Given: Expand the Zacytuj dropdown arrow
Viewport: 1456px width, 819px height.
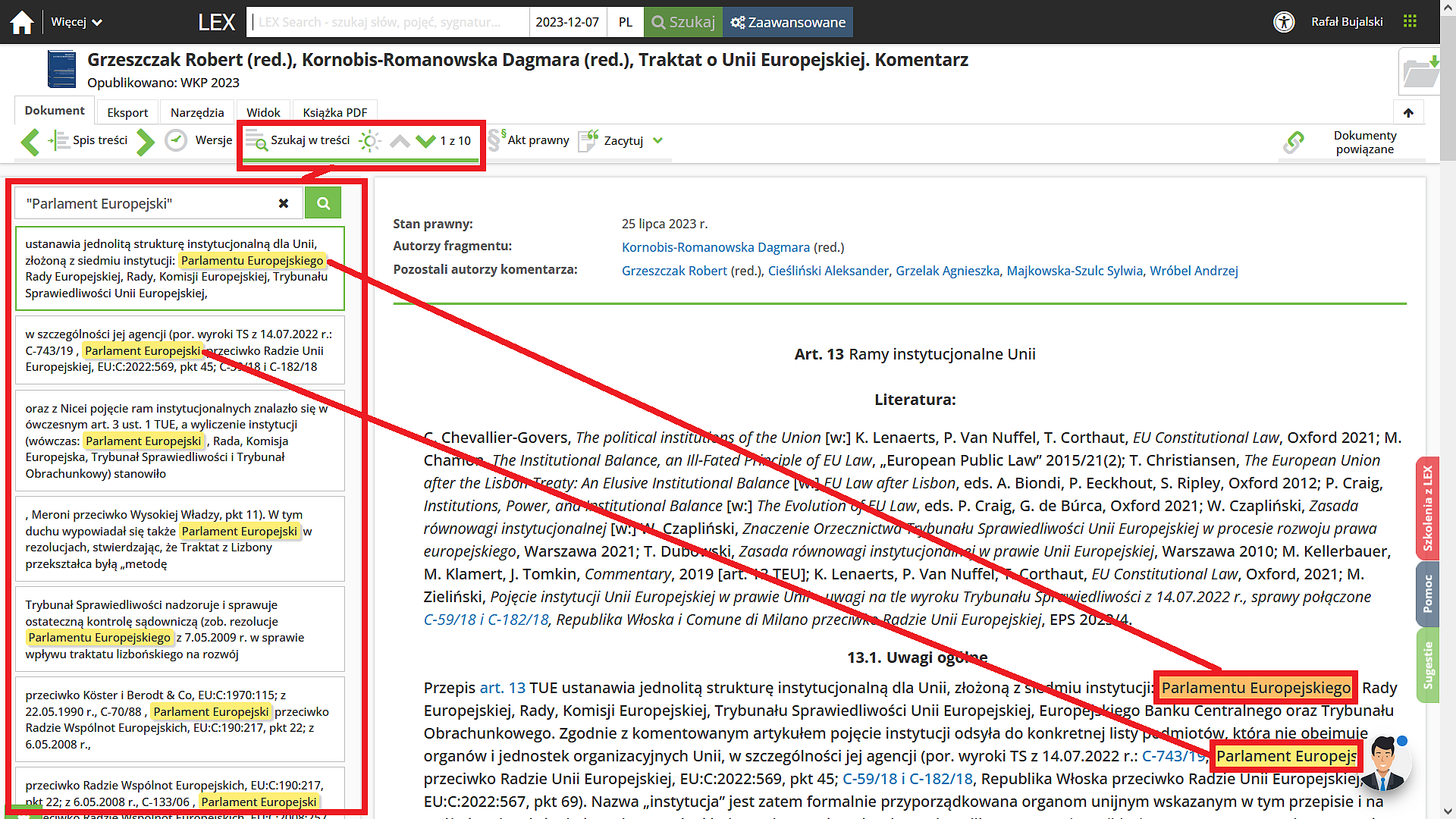Looking at the screenshot, I should click(x=657, y=141).
